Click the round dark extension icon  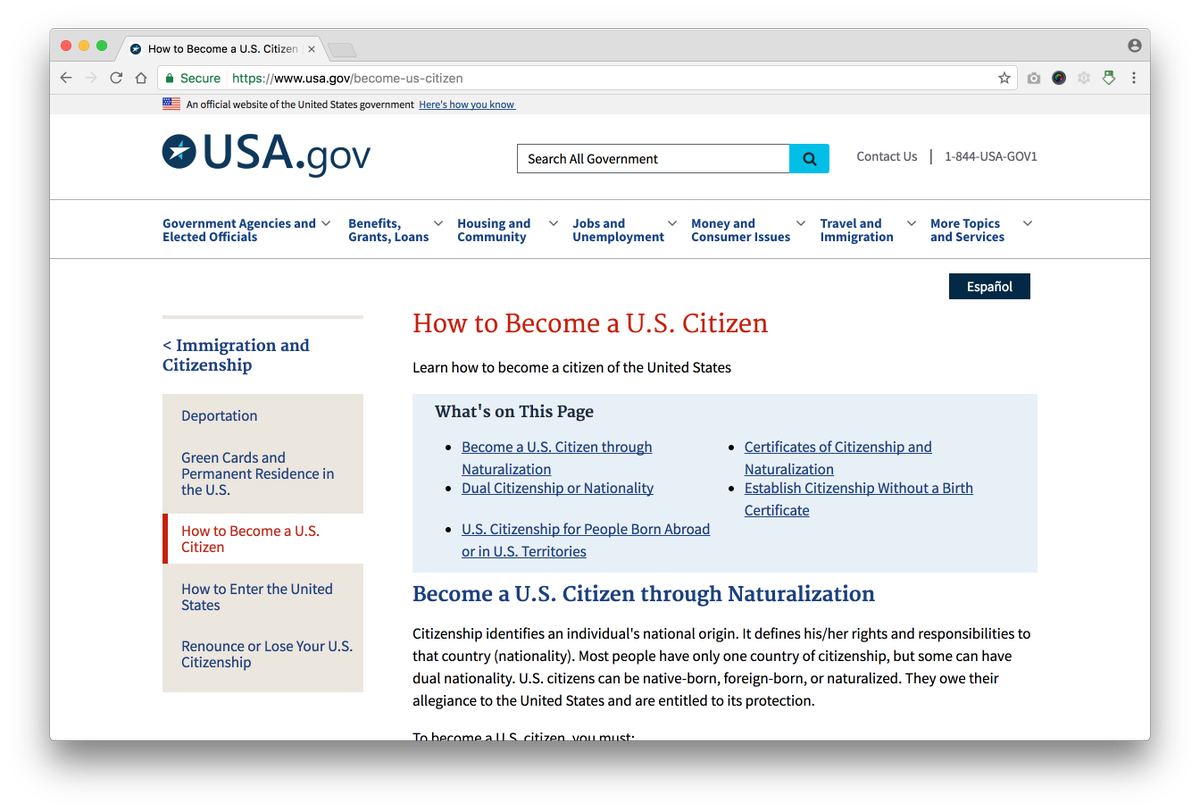point(1059,78)
